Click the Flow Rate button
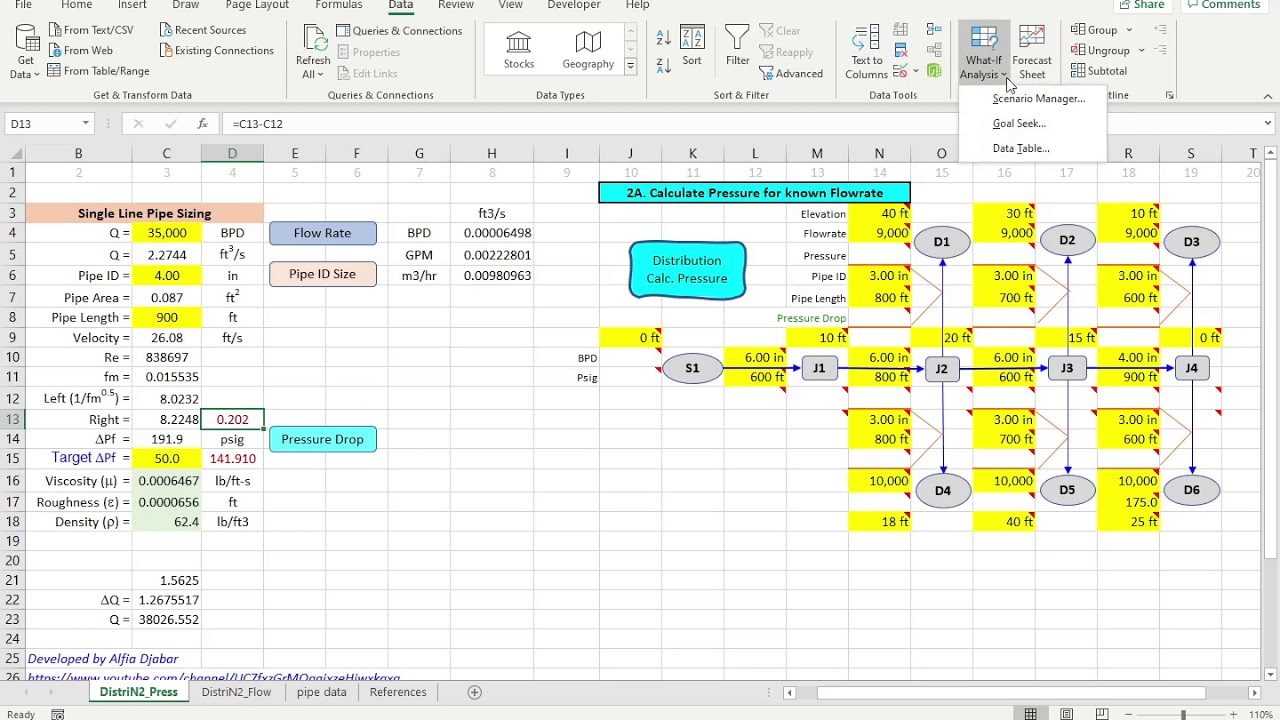This screenshot has width=1280, height=720. tap(322, 233)
